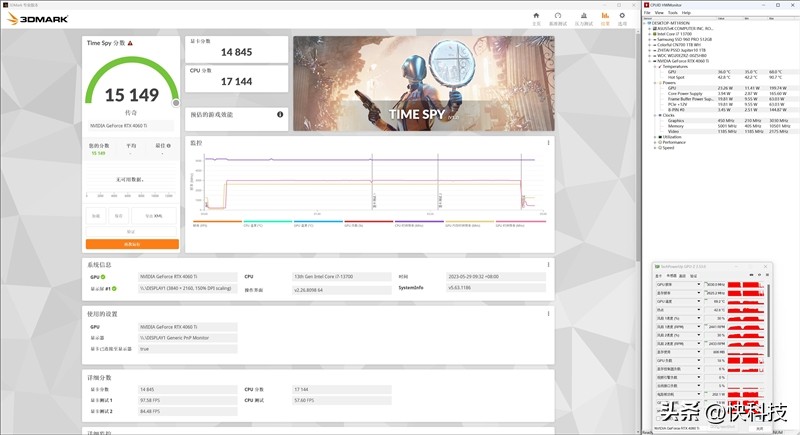This screenshot has width=800, height=435.
Task: Click the green check icon beside GPU in system info
Action: point(103,277)
